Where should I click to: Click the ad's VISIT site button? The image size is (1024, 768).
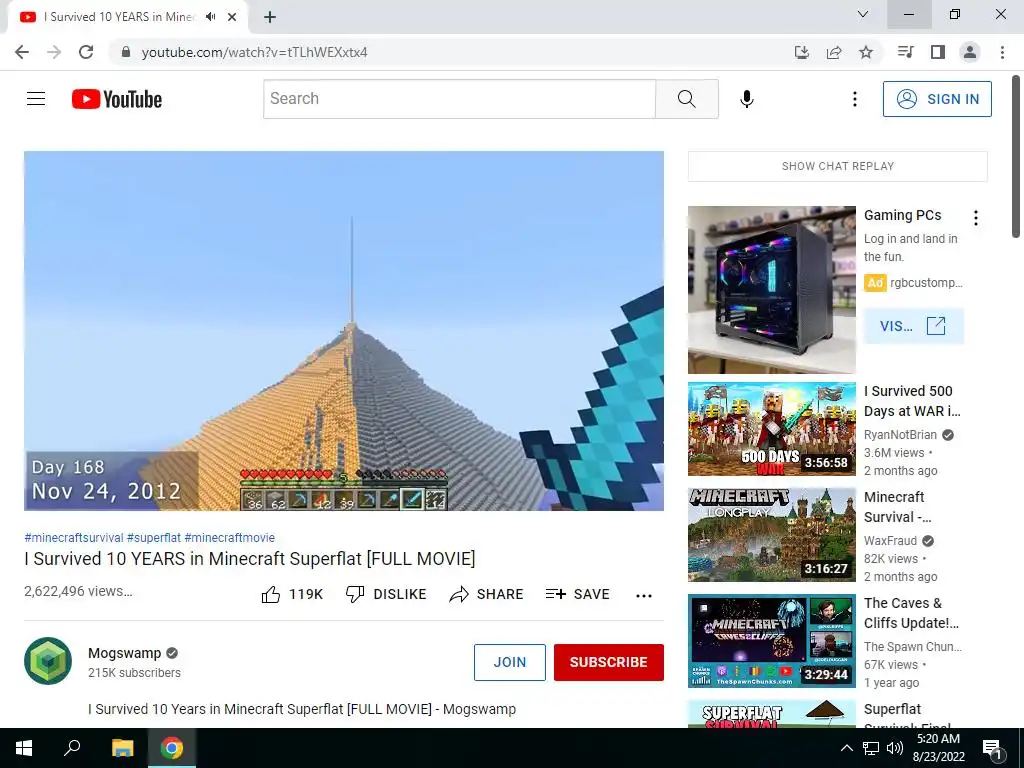click(913, 326)
